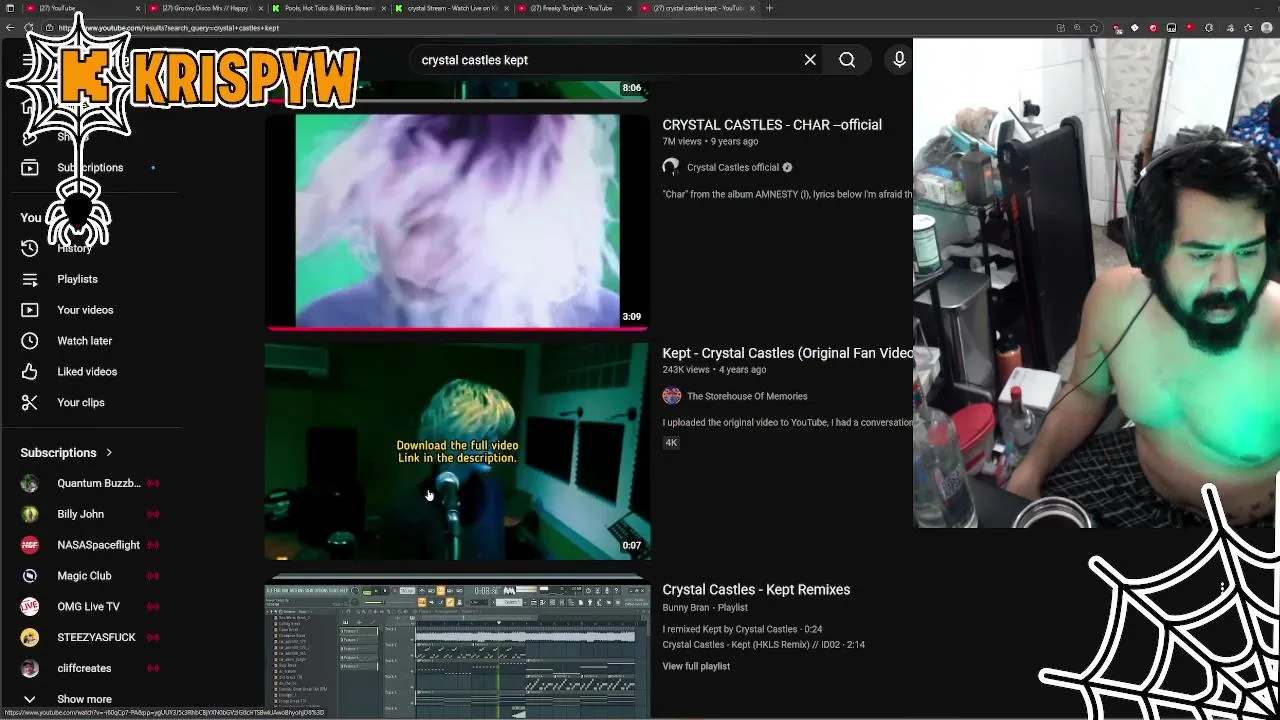Screen dimensions: 1280x720
Task: Open Crystal Castles - Kept Remixes playlist
Action: pos(756,590)
